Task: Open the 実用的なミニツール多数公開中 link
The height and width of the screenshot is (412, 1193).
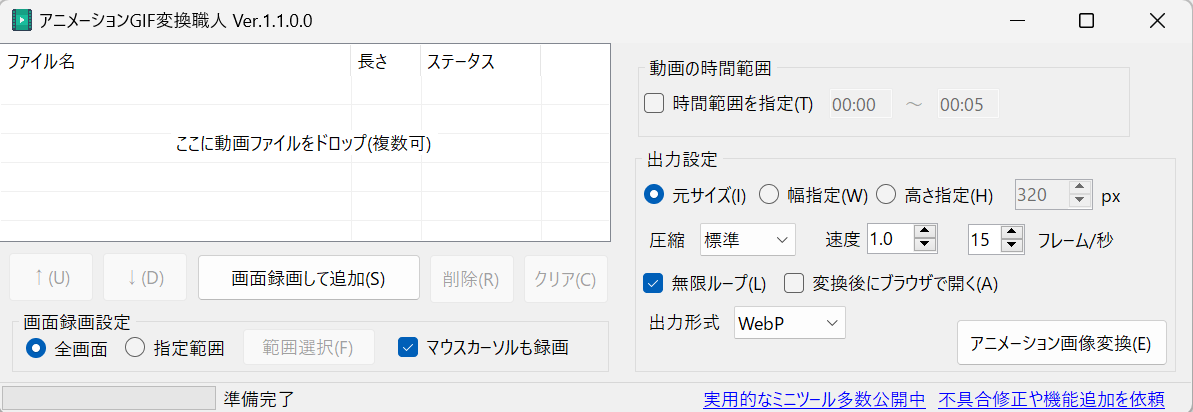Action: pyautogui.click(x=814, y=400)
